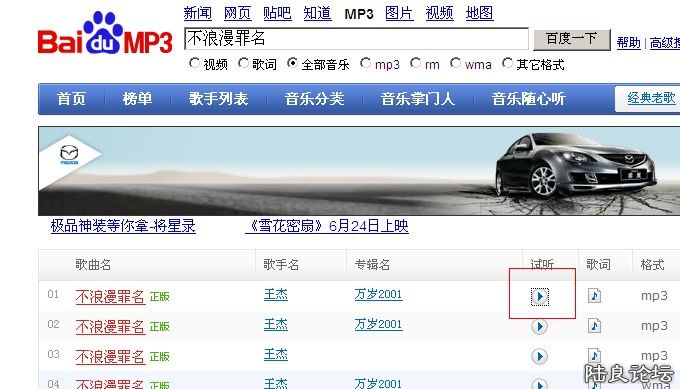This screenshot has height=389, width=680.
Task: Open the 榜单 navigation tab
Action: [x=137, y=99]
